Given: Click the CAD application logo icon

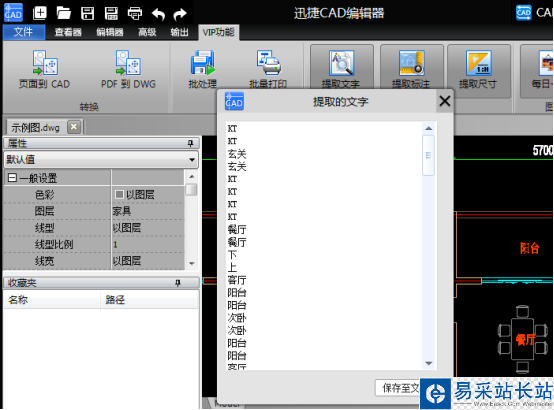Looking at the screenshot, I should point(13,12).
